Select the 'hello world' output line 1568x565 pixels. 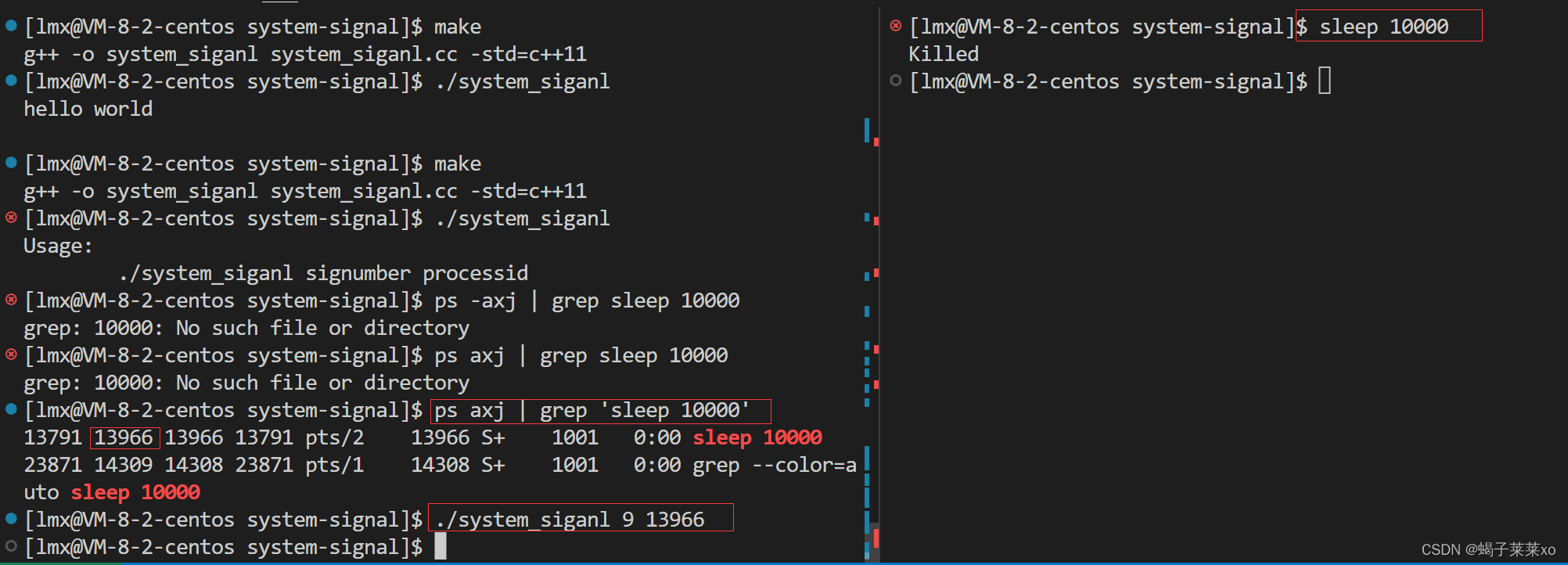pos(88,109)
